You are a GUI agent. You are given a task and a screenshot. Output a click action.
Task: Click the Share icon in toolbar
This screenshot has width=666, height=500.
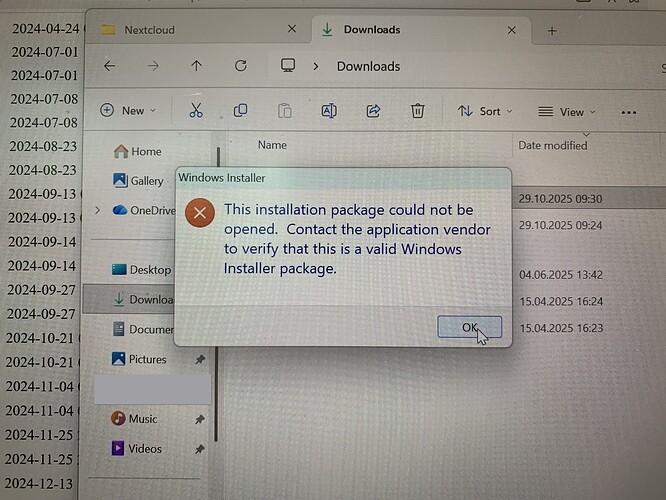point(373,111)
